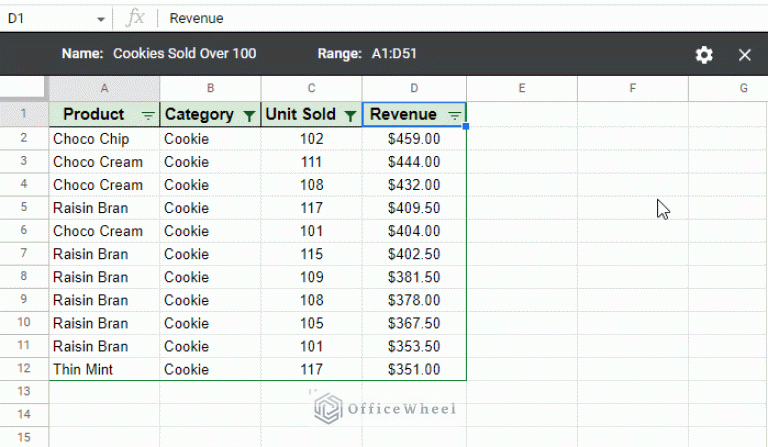The height and width of the screenshot is (447, 768).
Task: Select column E header
Action: click(x=522, y=88)
